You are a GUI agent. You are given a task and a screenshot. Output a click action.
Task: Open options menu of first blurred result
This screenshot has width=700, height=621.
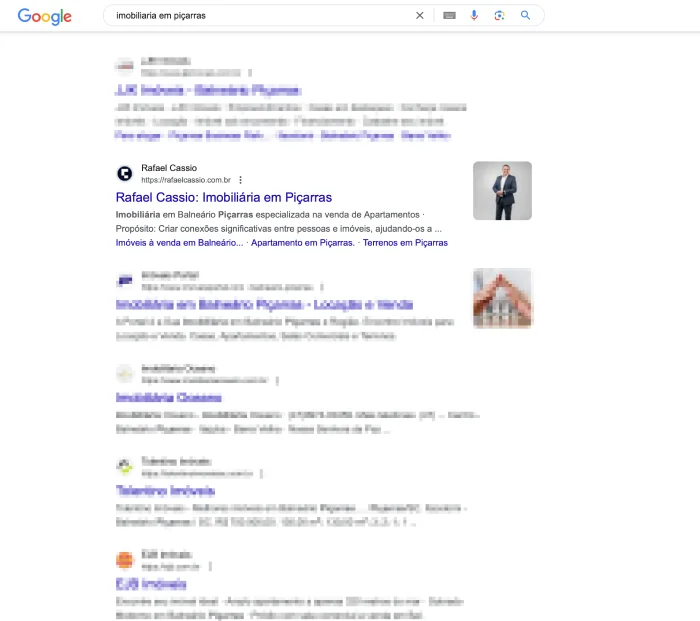pyautogui.click(x=250, y=73)
